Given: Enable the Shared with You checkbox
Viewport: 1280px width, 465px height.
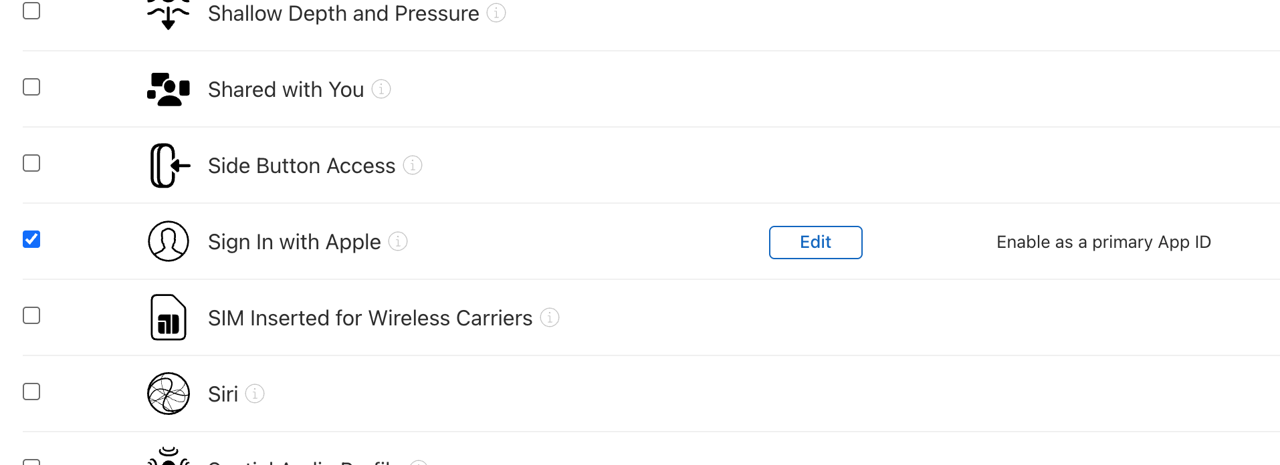Looking at the screenshot, I should point(32,87).
